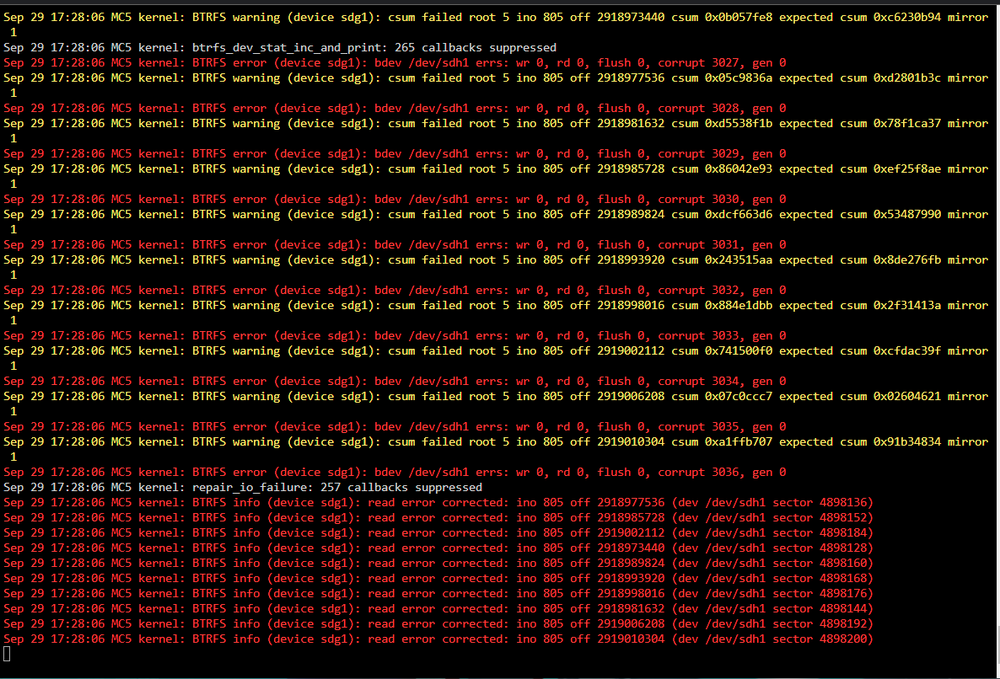Click warning line with csum 0x741500f0
Viewport: 1000px width, 679px height.
[x=496, y=358]
